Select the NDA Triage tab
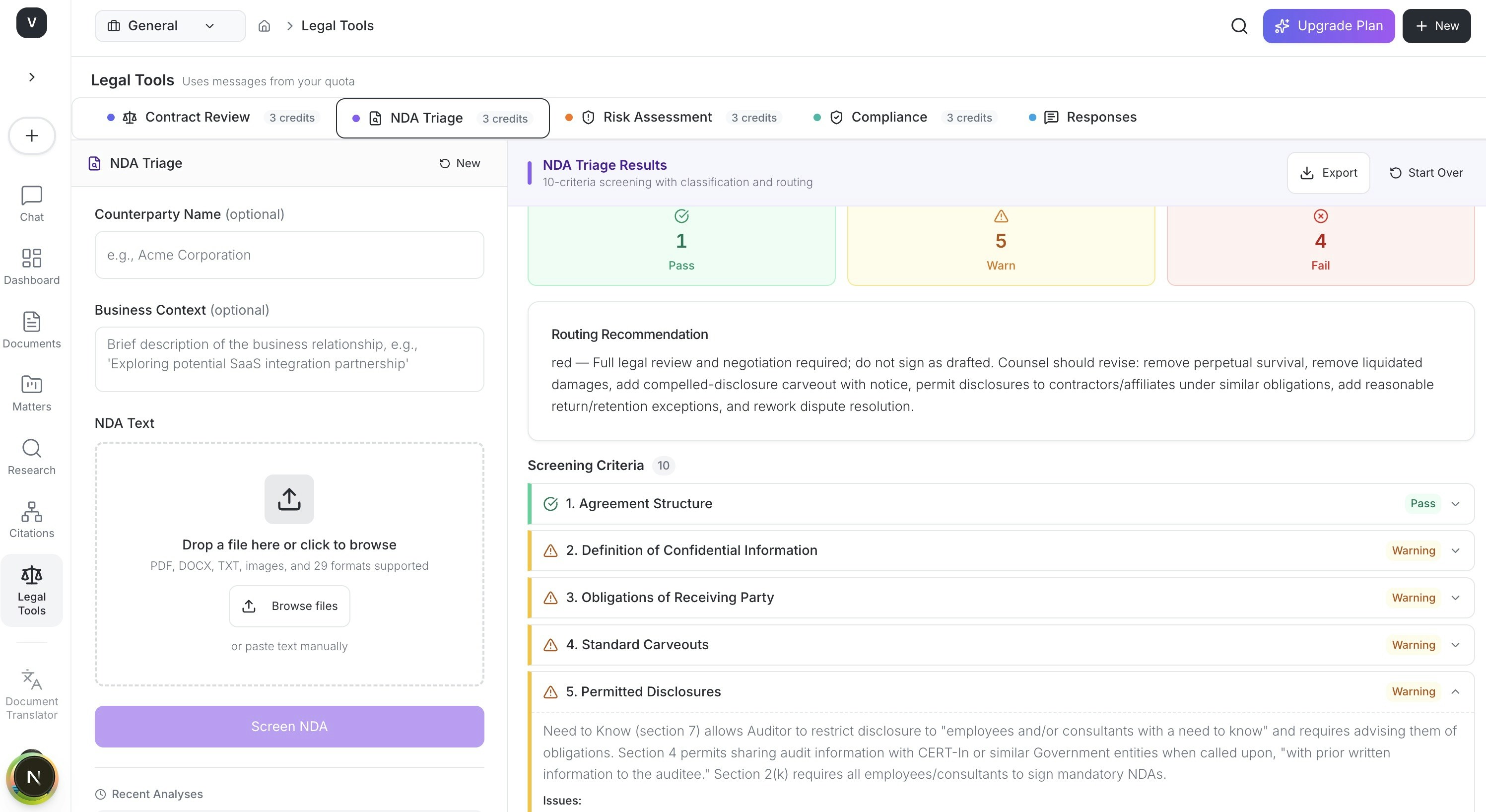The height and width of the screenshot is (812, 1486). coord(442,118)
